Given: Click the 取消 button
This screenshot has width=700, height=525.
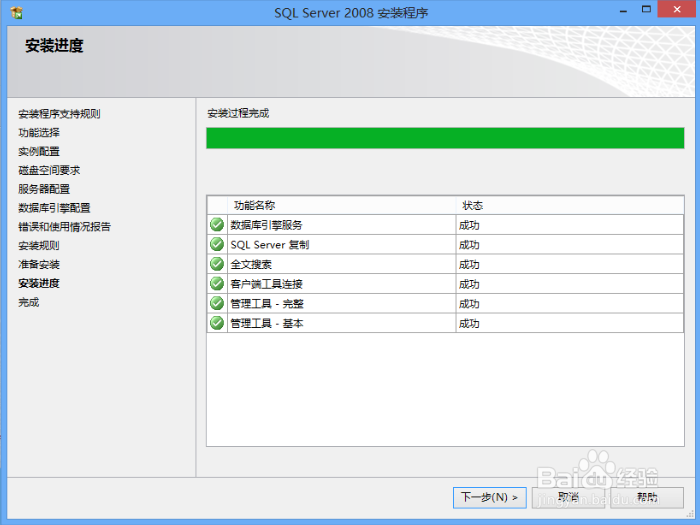Looking at the screenshot, I should 568,497.
